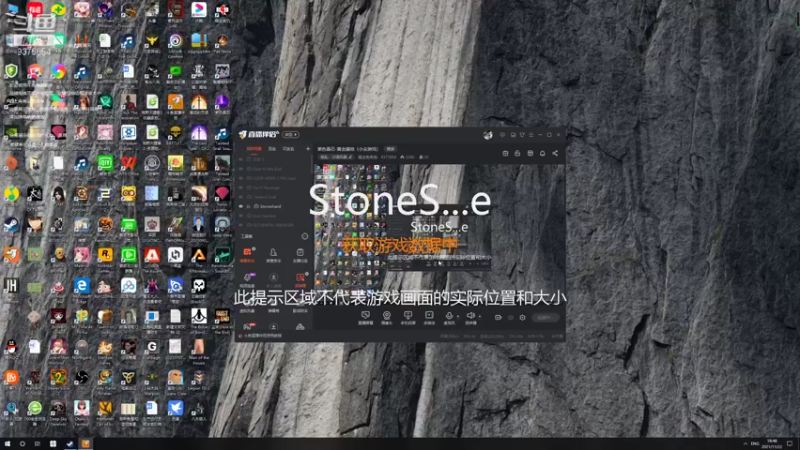Open the JH desktop shortcut

pos(11,286)
